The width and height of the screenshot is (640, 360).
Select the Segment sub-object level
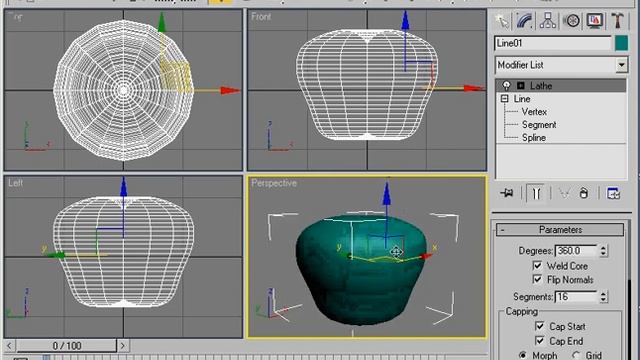539,125
